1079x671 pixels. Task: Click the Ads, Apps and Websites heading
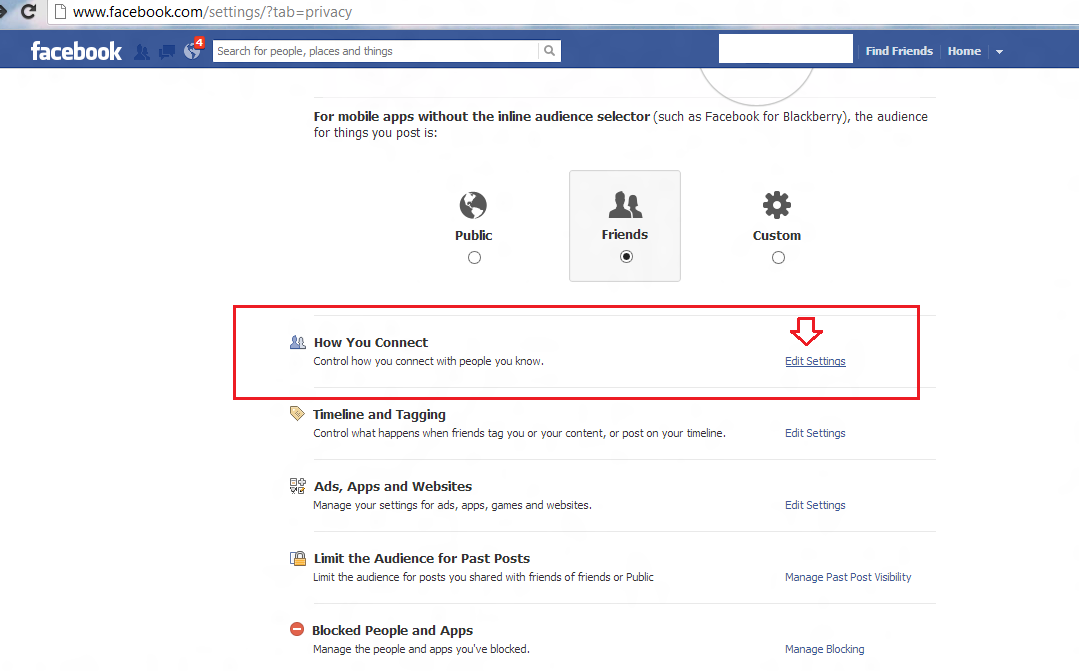tap(393, 486)
